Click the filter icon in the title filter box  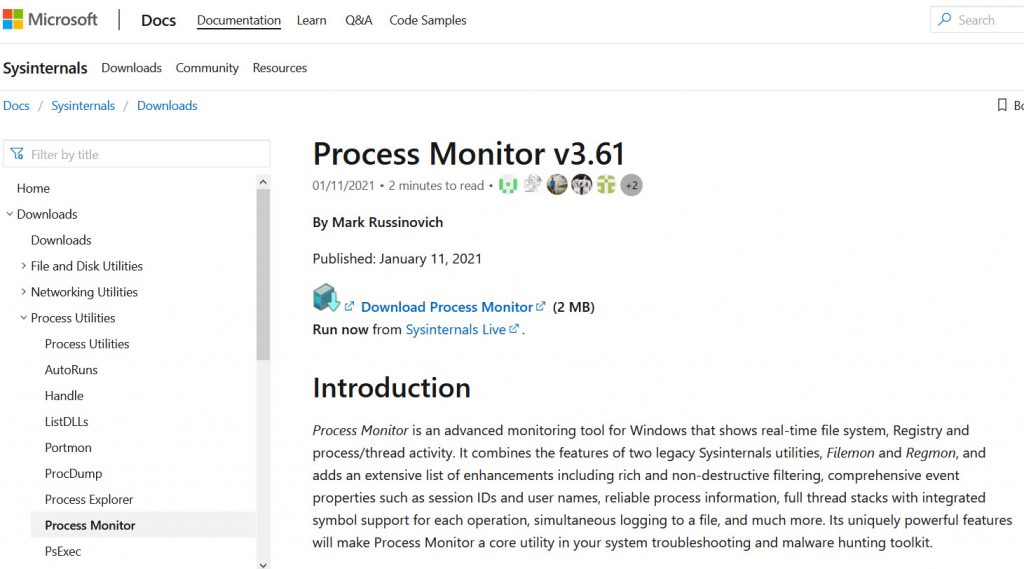[17, 154]
